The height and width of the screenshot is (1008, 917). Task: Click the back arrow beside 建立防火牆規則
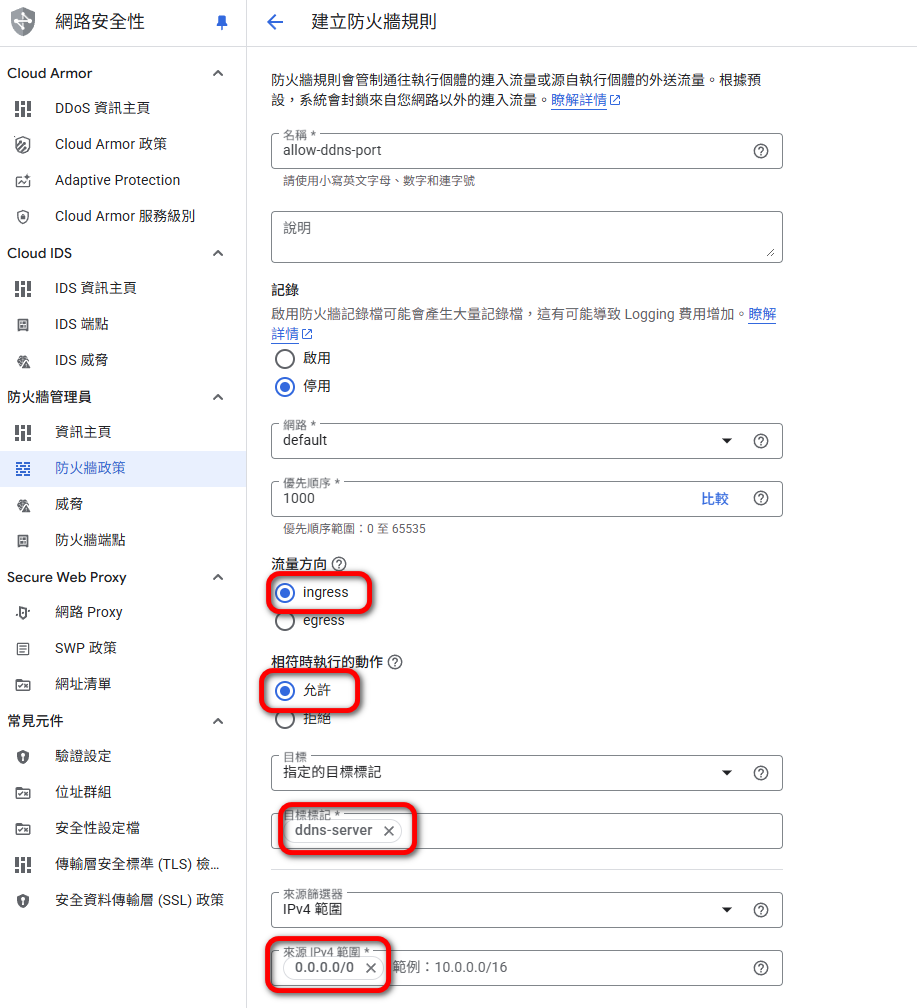(275, 22)
